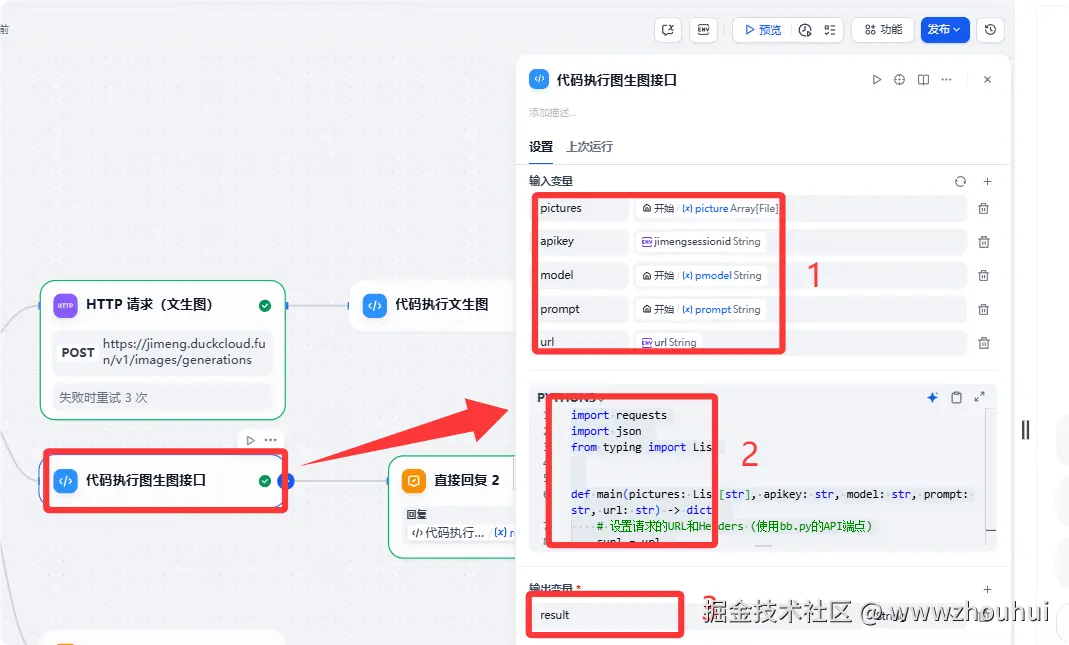
Task: Copy code with the clipboard icon
Action: click(x=957, y=398)
